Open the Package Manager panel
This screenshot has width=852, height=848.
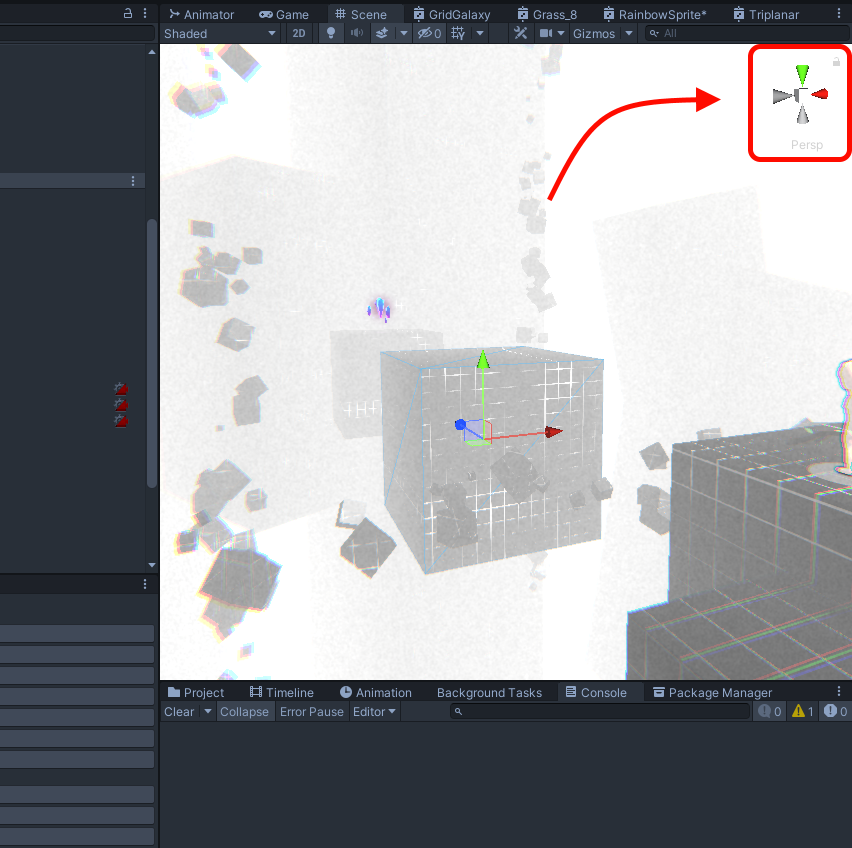[712, 691]
